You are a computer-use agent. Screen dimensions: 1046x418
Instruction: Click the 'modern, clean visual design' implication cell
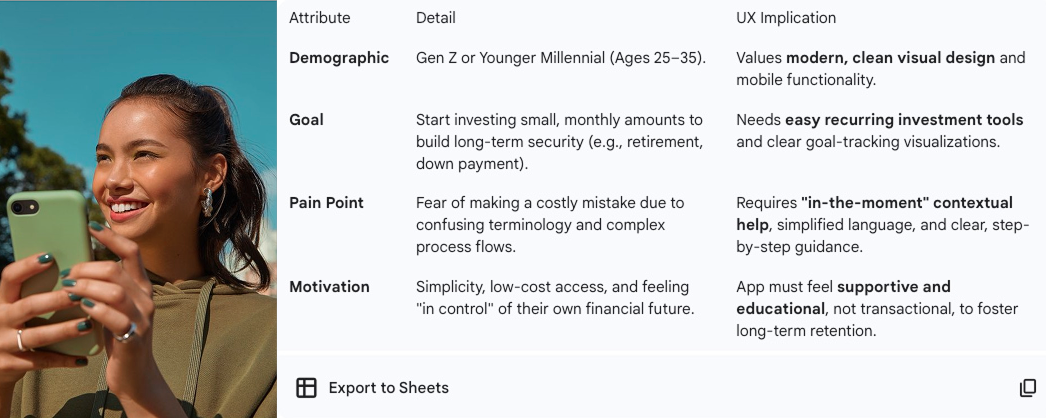point(880,69)
